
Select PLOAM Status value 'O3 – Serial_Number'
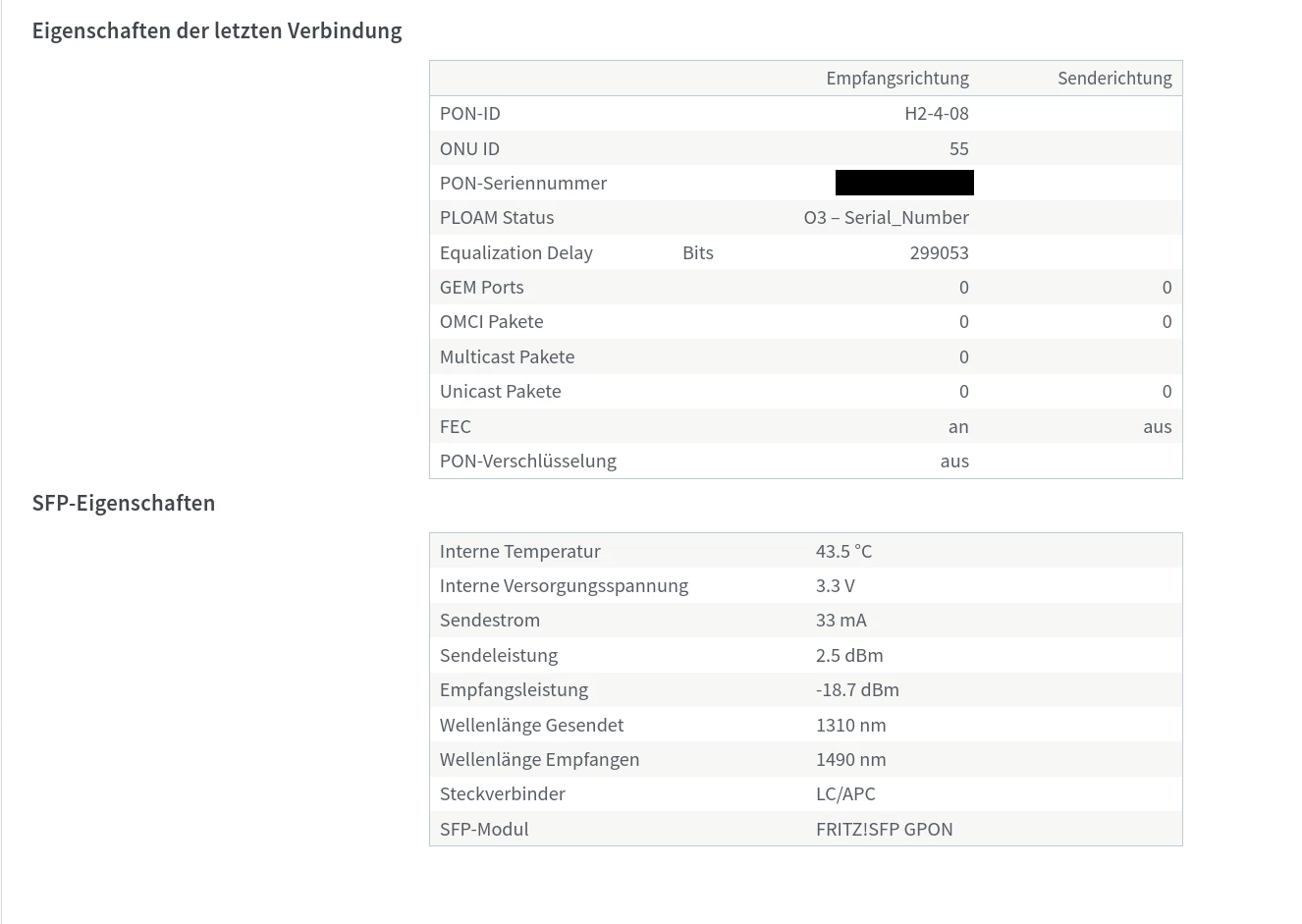pos(886,218)
